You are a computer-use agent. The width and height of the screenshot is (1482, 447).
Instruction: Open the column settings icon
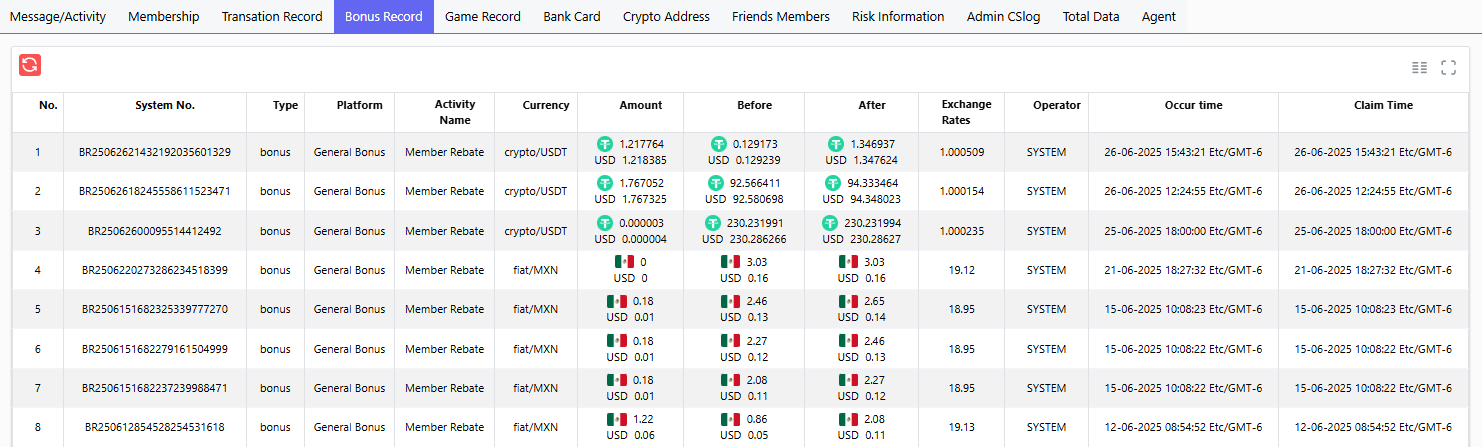point(1419,67)
